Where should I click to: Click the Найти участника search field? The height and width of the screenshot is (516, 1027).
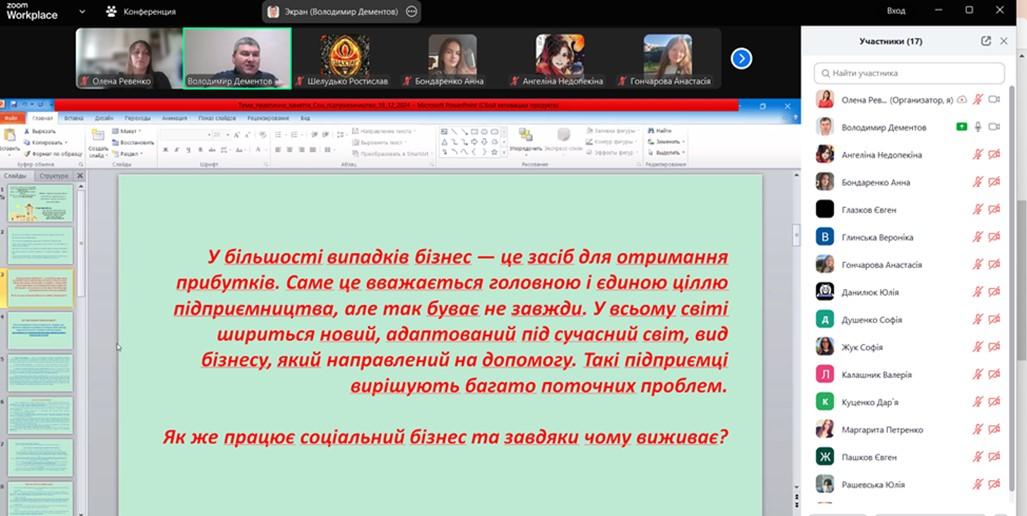(x=908, y=73)
